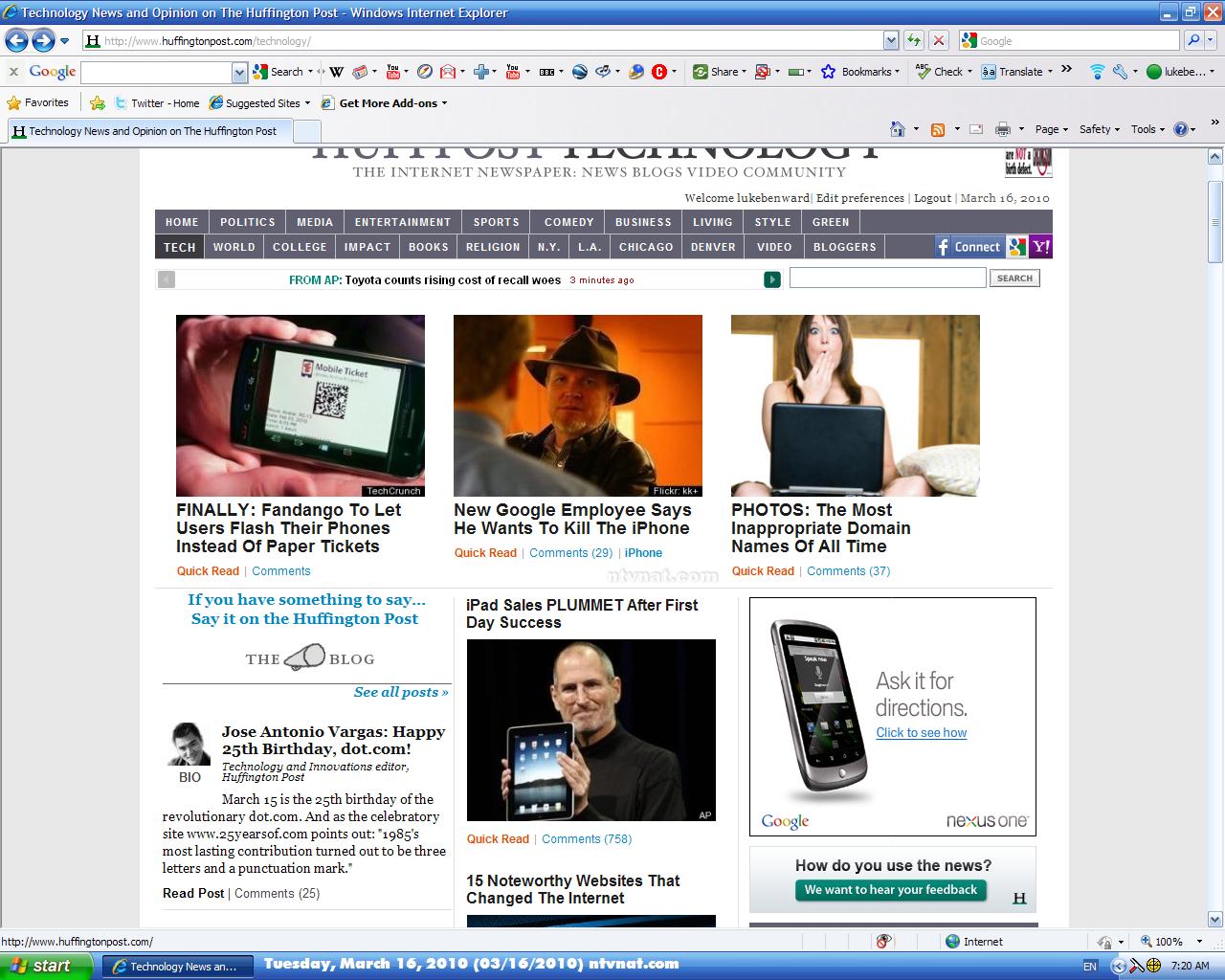Open the Fandango Mobile Ticket photo
1225x980 pixels.
click(x=301, y=406)
